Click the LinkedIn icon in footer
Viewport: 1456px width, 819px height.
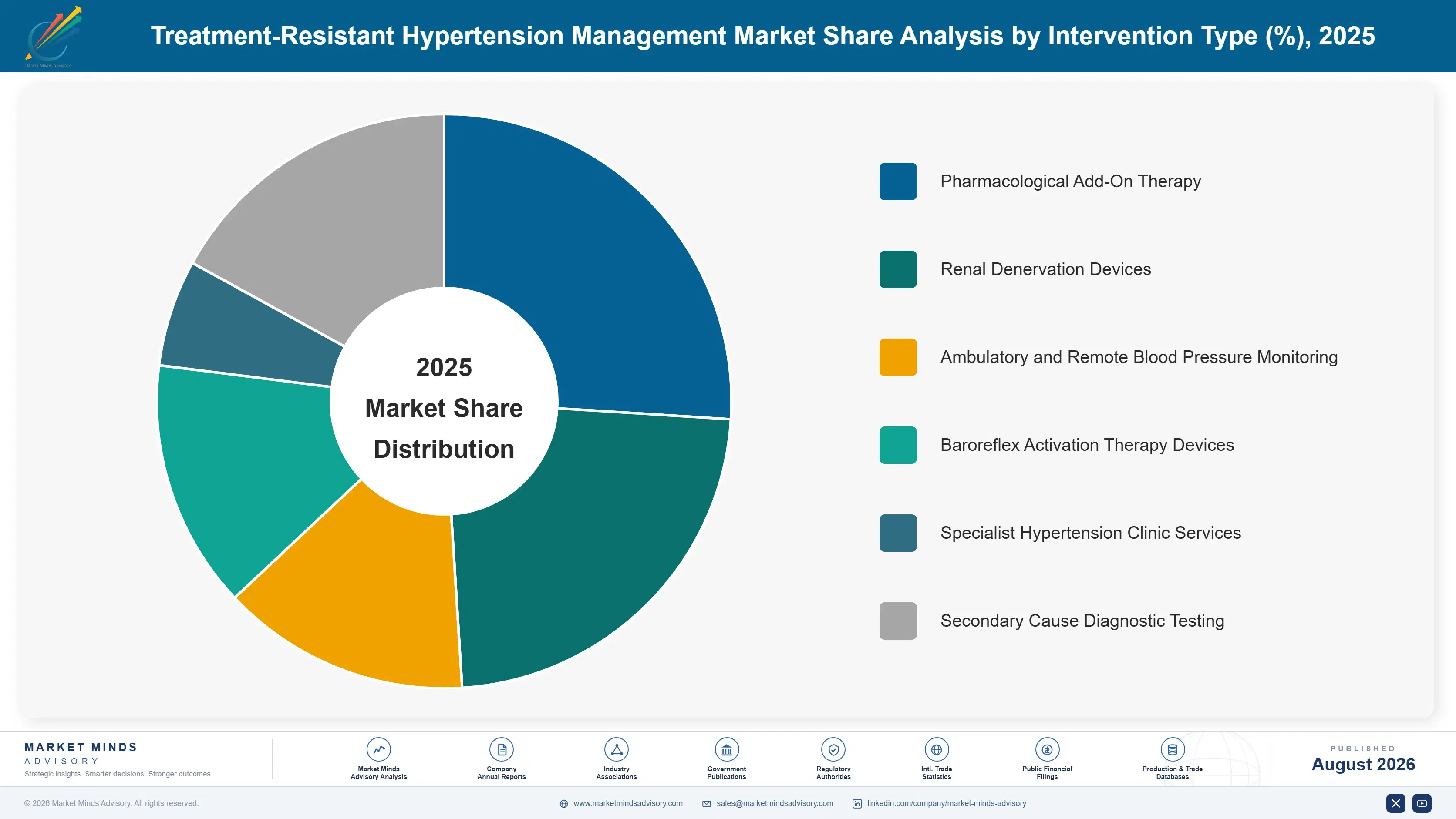coord(857,804)
